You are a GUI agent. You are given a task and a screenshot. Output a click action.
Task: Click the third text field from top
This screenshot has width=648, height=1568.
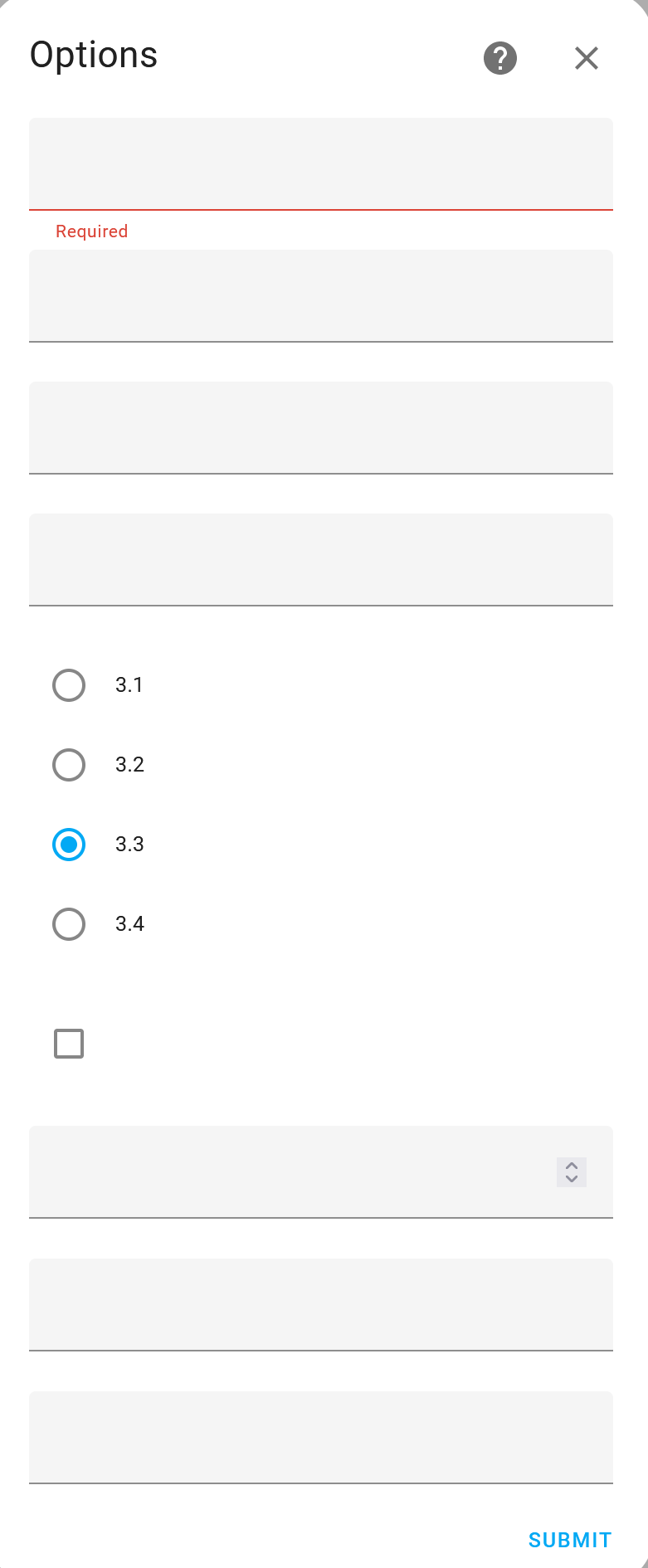click(321, 428)
